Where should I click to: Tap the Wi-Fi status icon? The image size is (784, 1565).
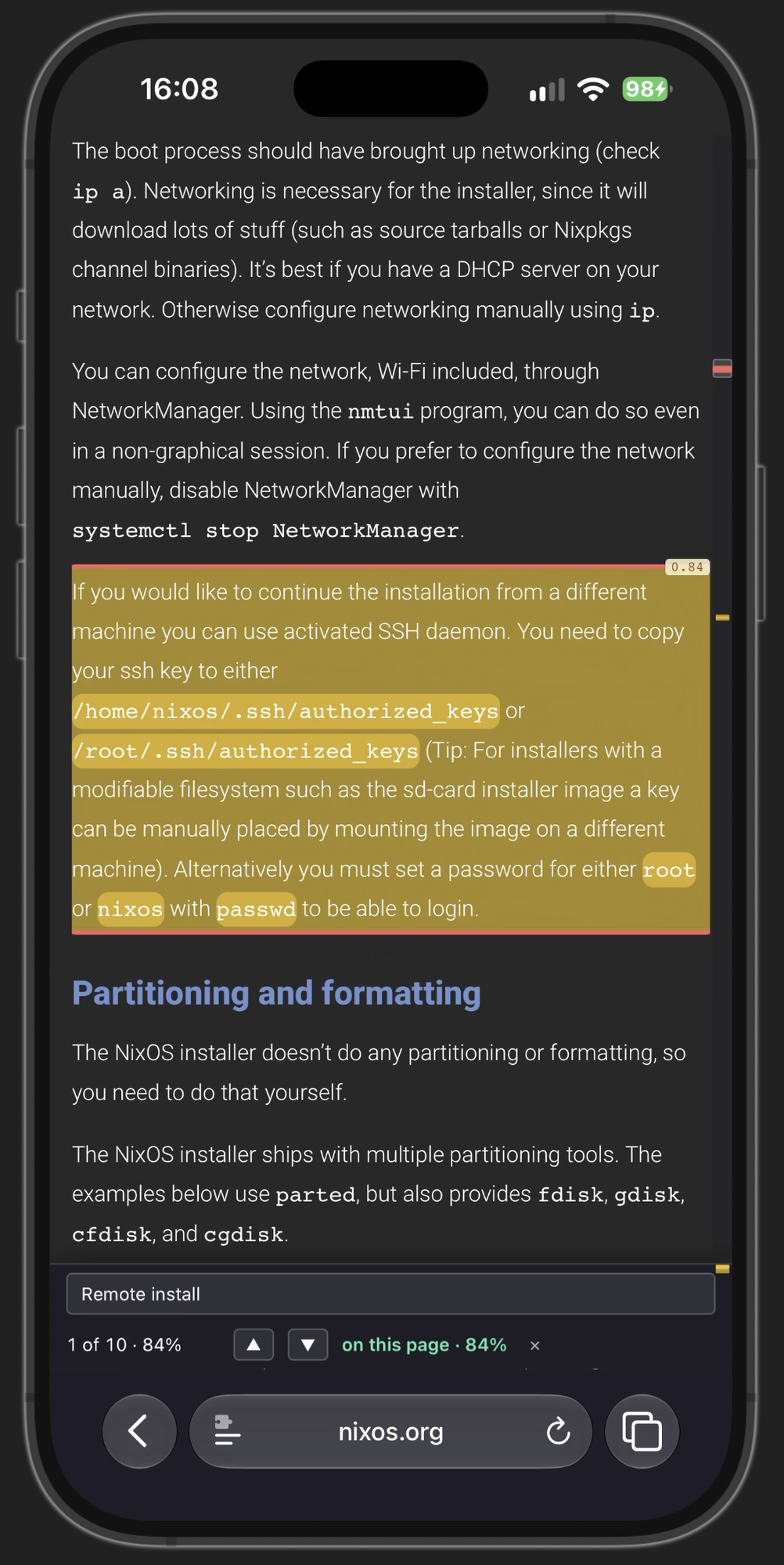click(593, 89)
